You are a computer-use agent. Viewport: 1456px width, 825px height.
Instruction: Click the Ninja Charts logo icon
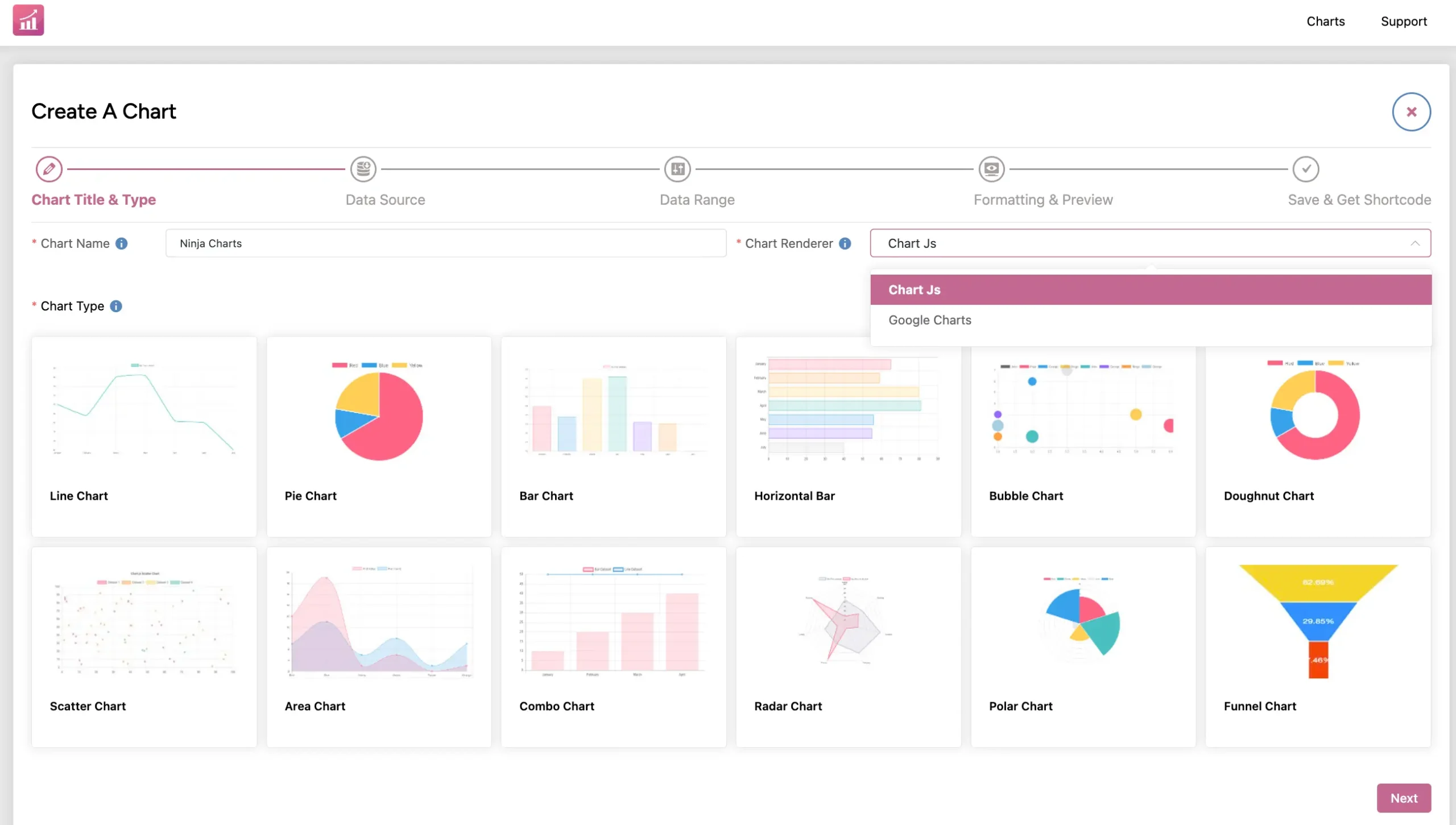click(28, 20)
